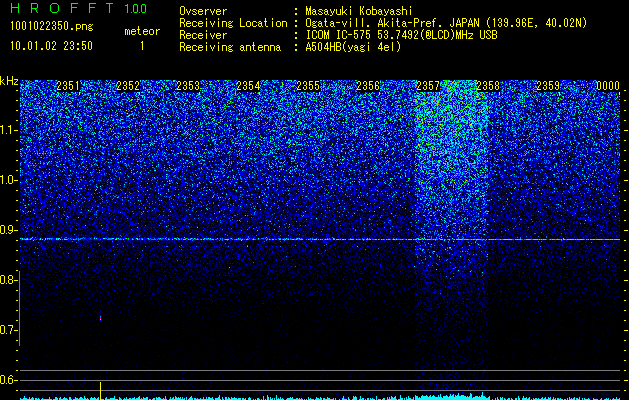Click the 'Receiving Location' label
Viewport: 629px width, 400px height.
tap(233, 23)
